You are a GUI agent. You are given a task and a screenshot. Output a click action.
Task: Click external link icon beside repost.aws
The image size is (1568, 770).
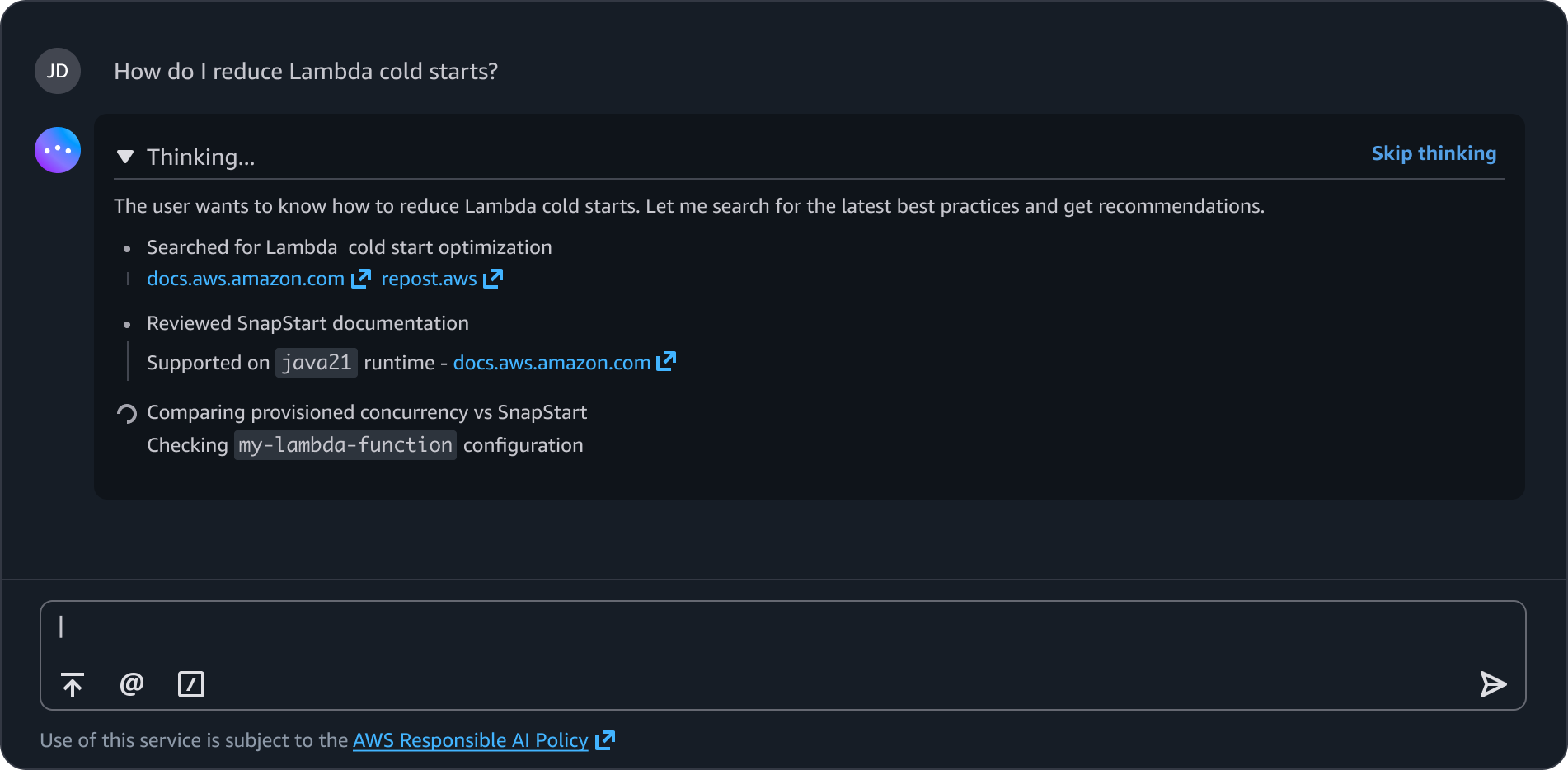(493, 279)
